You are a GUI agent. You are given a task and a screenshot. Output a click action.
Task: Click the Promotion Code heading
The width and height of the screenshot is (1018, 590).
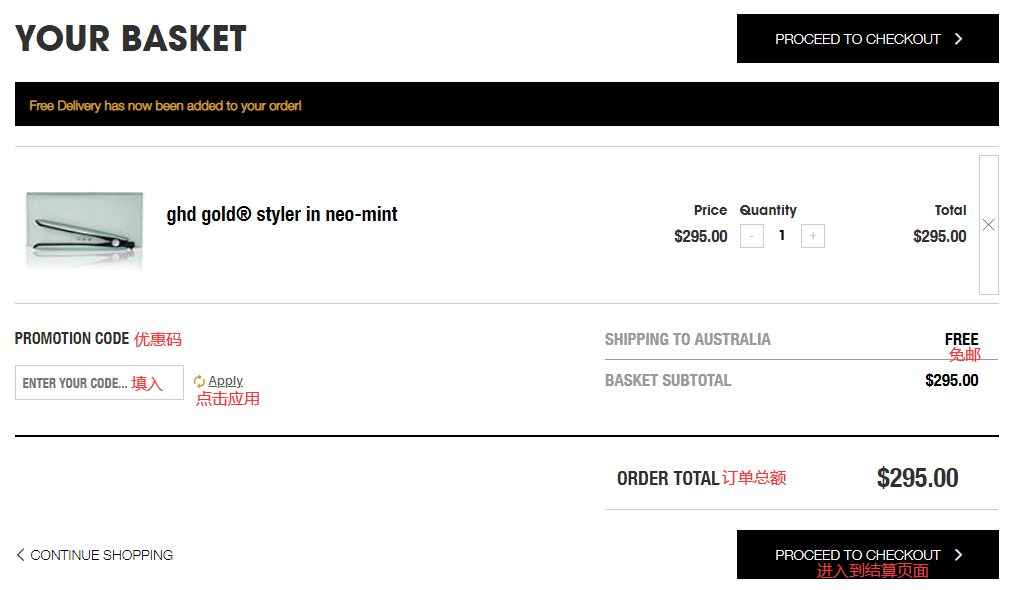coord(72,339)
